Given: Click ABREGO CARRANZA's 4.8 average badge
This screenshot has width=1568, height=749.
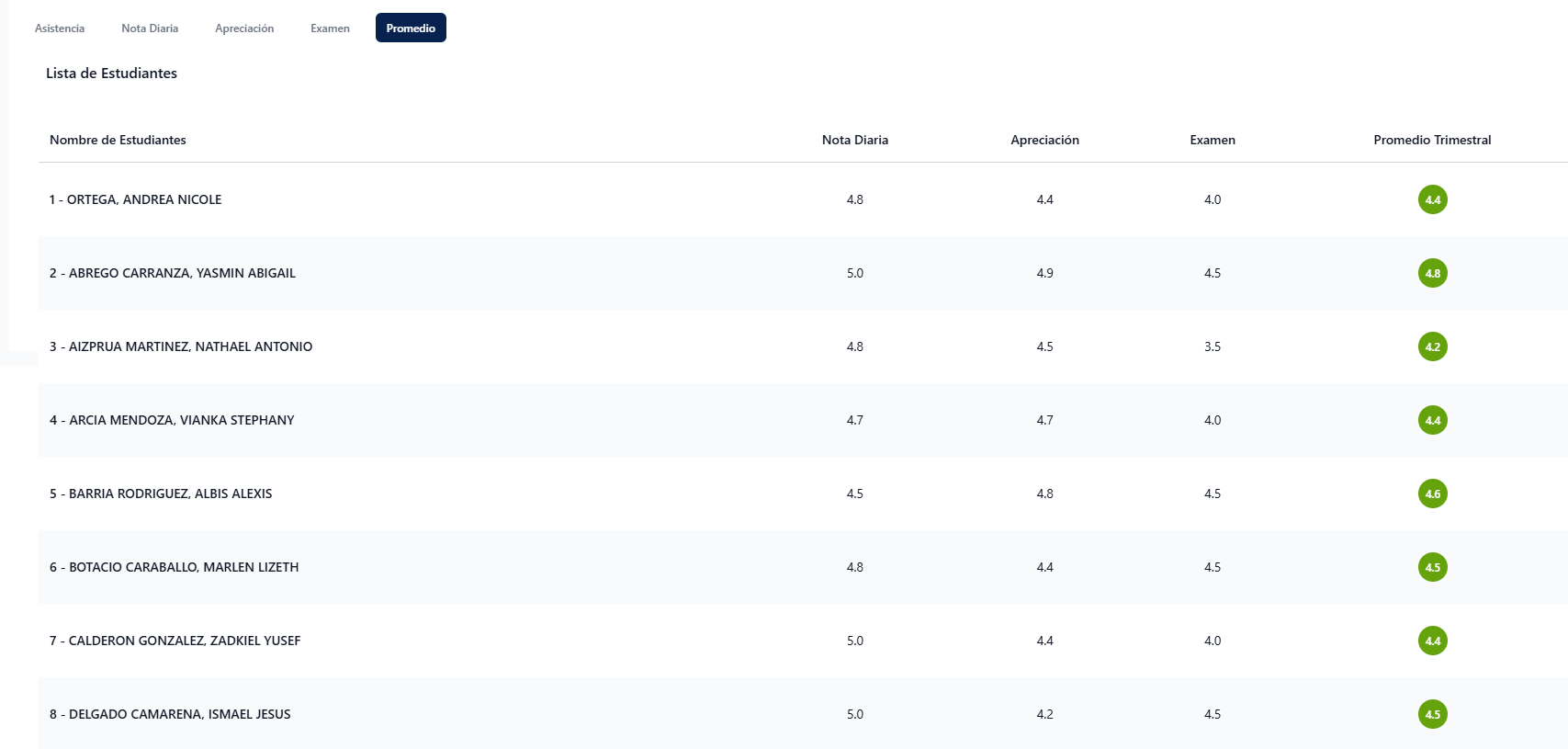Looking at the screenshot, I should tap(1432, 273).
